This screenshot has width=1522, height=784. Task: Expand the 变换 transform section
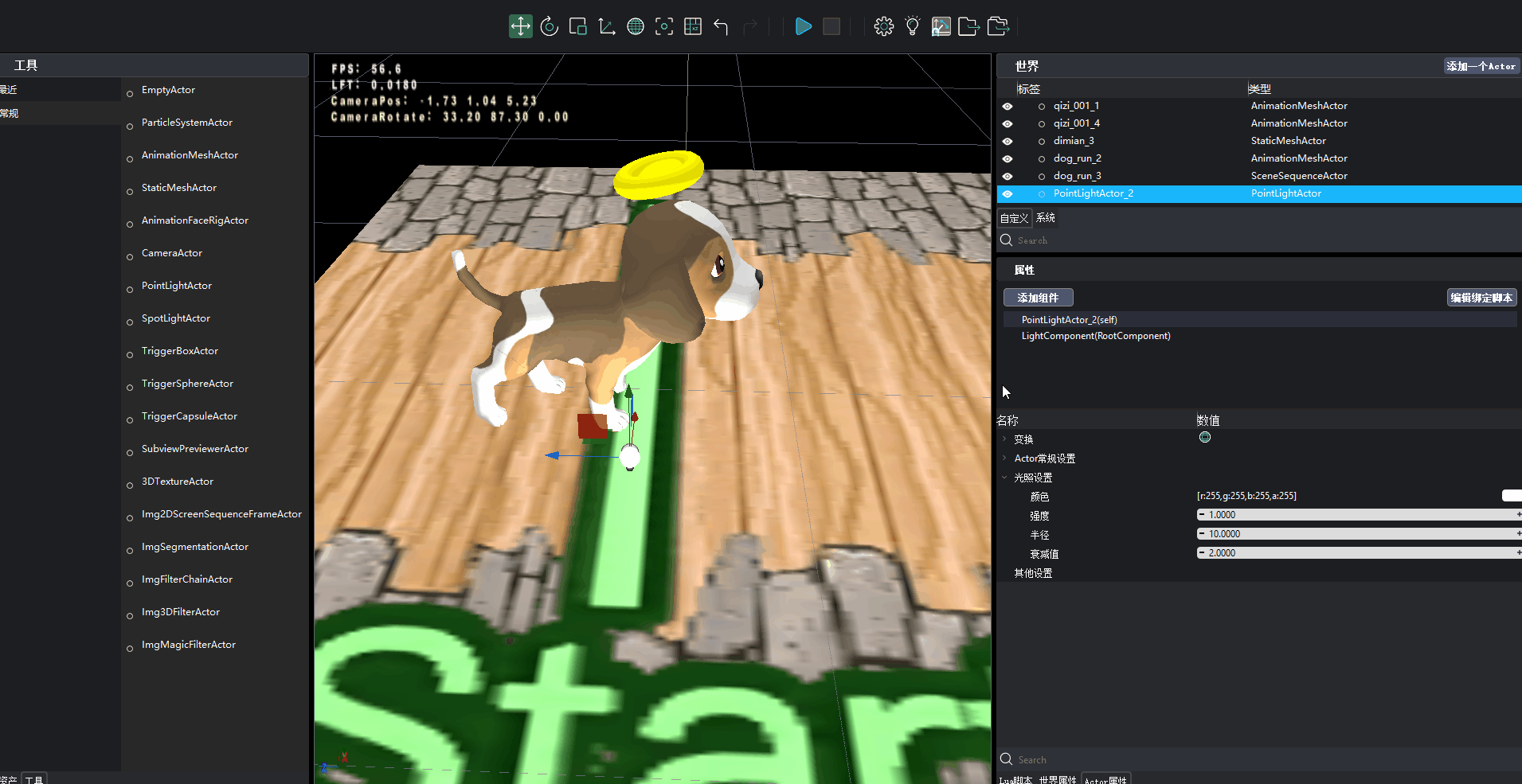pos(1004,439)
